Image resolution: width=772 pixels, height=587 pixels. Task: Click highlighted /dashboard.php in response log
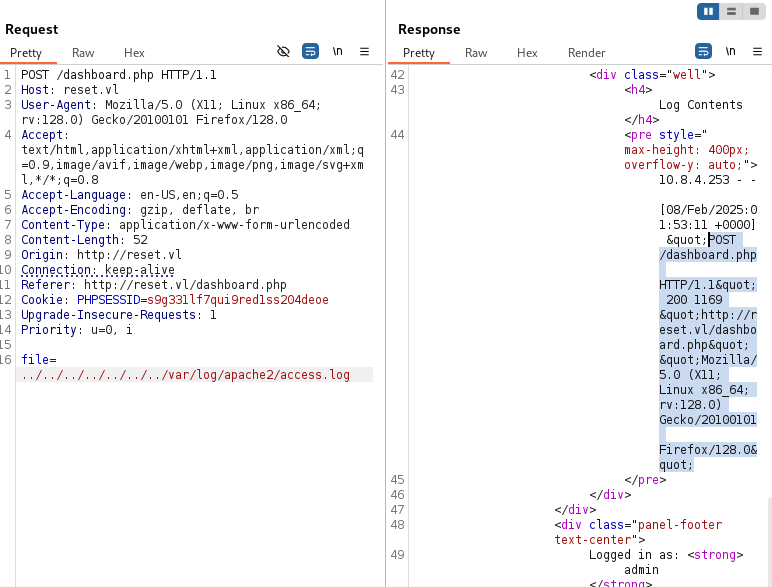tap(708, 255)
